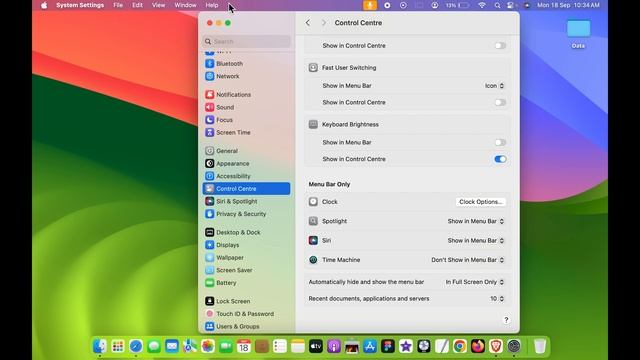Open Photos from the Dock
Viewport: 640px width, 360px height.
pos(208,346)
